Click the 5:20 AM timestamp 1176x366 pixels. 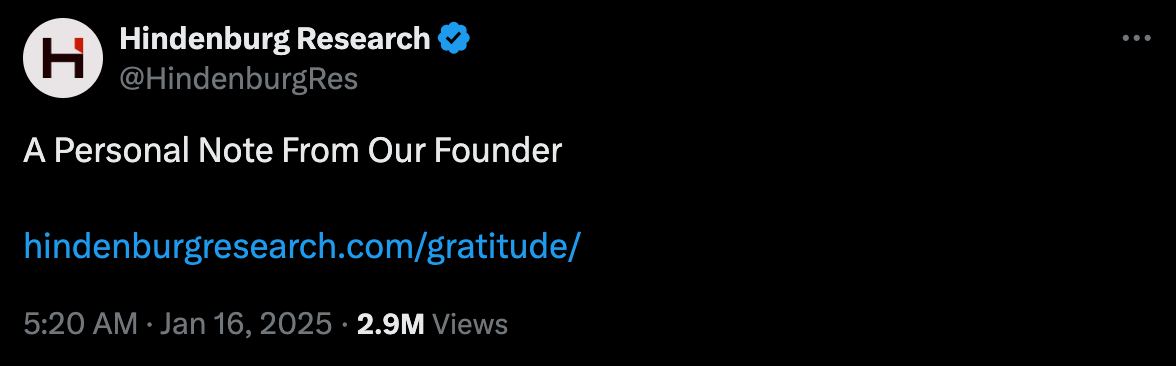click(81, 324)
